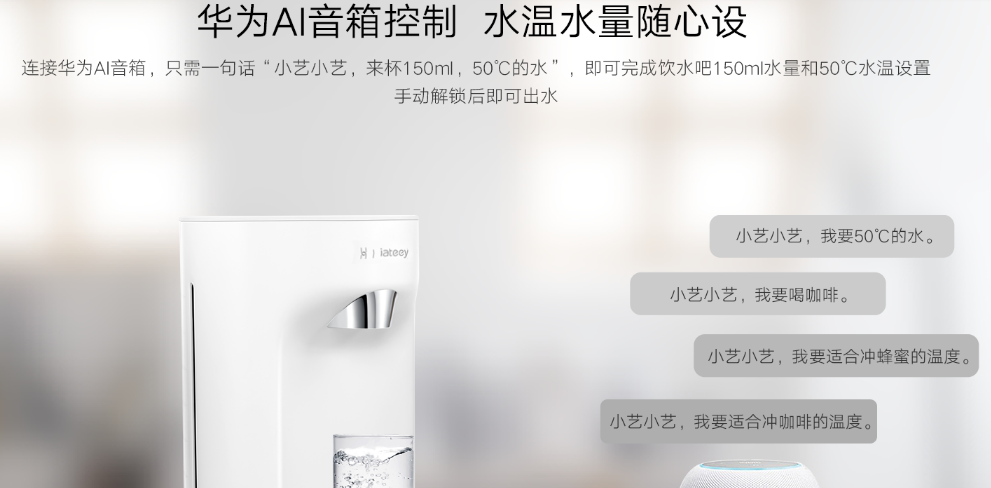Click the description line starting "连接华为AI音箱"
The height and width of the screenshot is (488, 991).
476,68
